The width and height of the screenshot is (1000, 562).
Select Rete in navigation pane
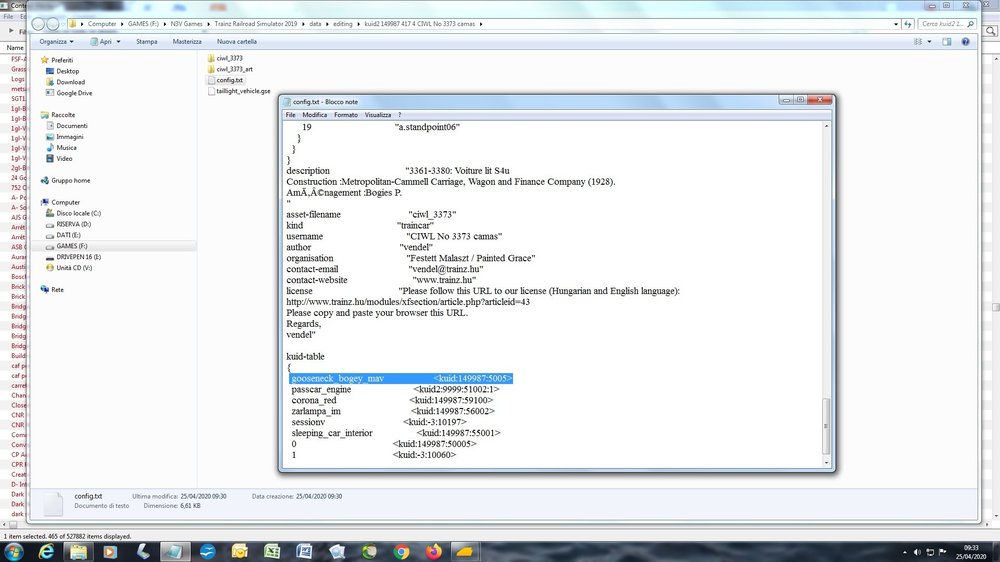(52, 290)
